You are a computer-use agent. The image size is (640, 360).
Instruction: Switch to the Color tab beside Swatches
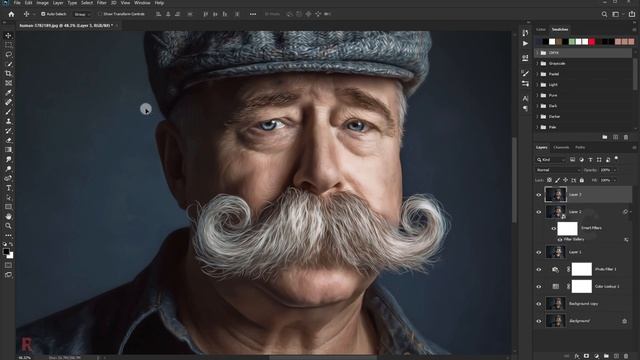541,29
